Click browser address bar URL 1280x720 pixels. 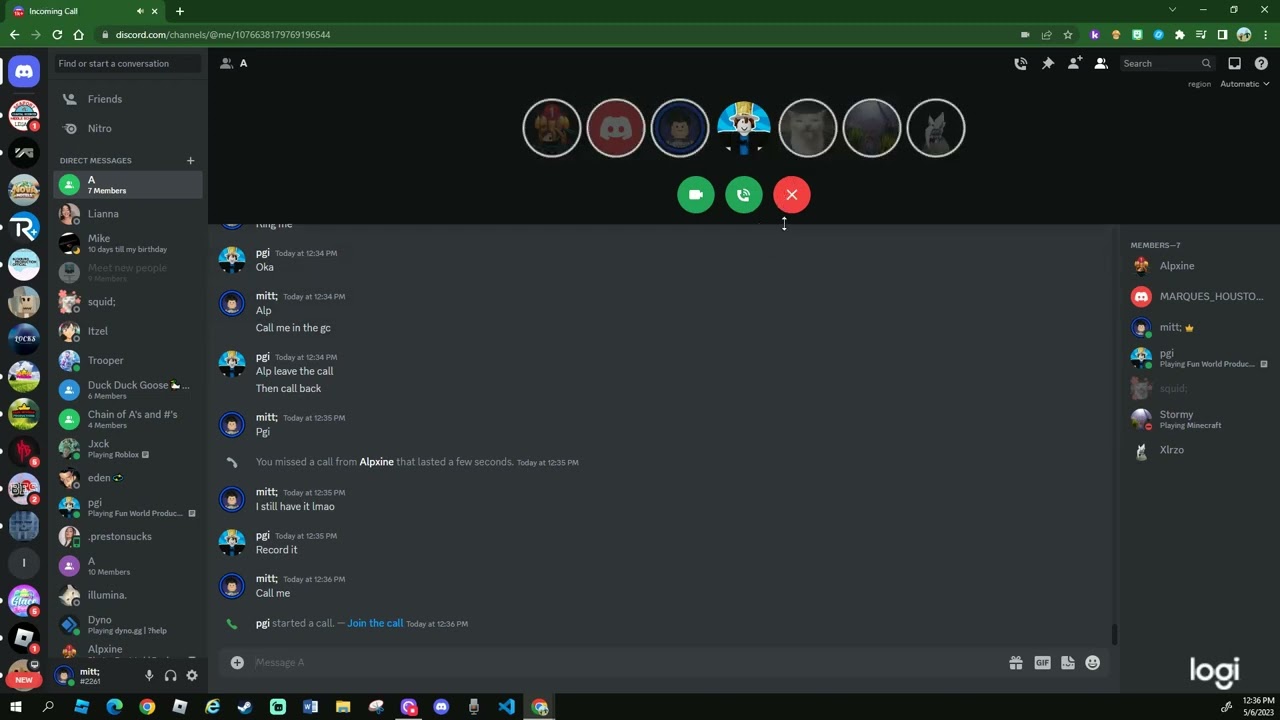(x=223, y=34)
